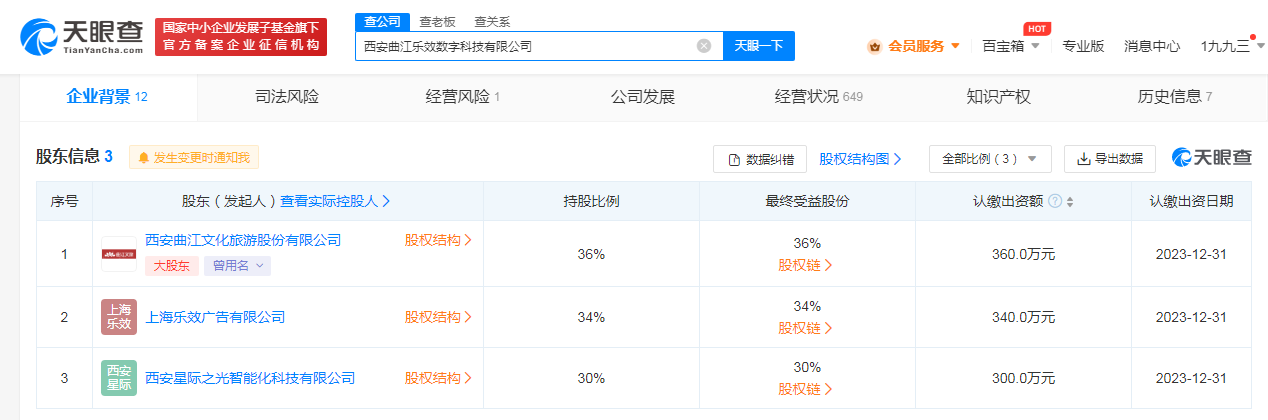Viewport: 1268px width, 420px height.
Task: Open 股权结构 for 西安星际之光智能化科技有限公司
Action: (438, 378)
